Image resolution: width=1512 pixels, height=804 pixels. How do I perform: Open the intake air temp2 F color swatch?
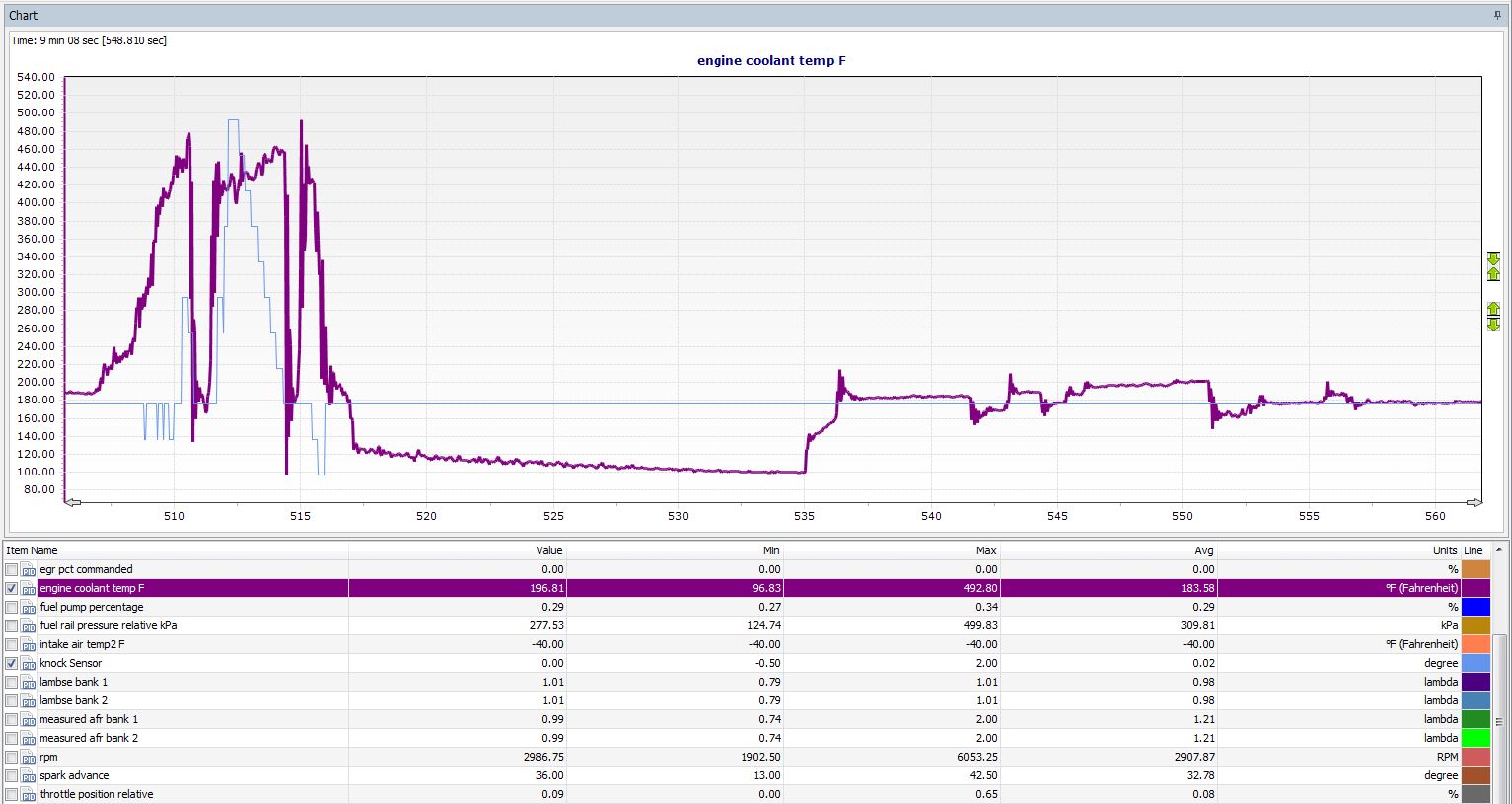pyautogui.click(x=1476, y=644)
